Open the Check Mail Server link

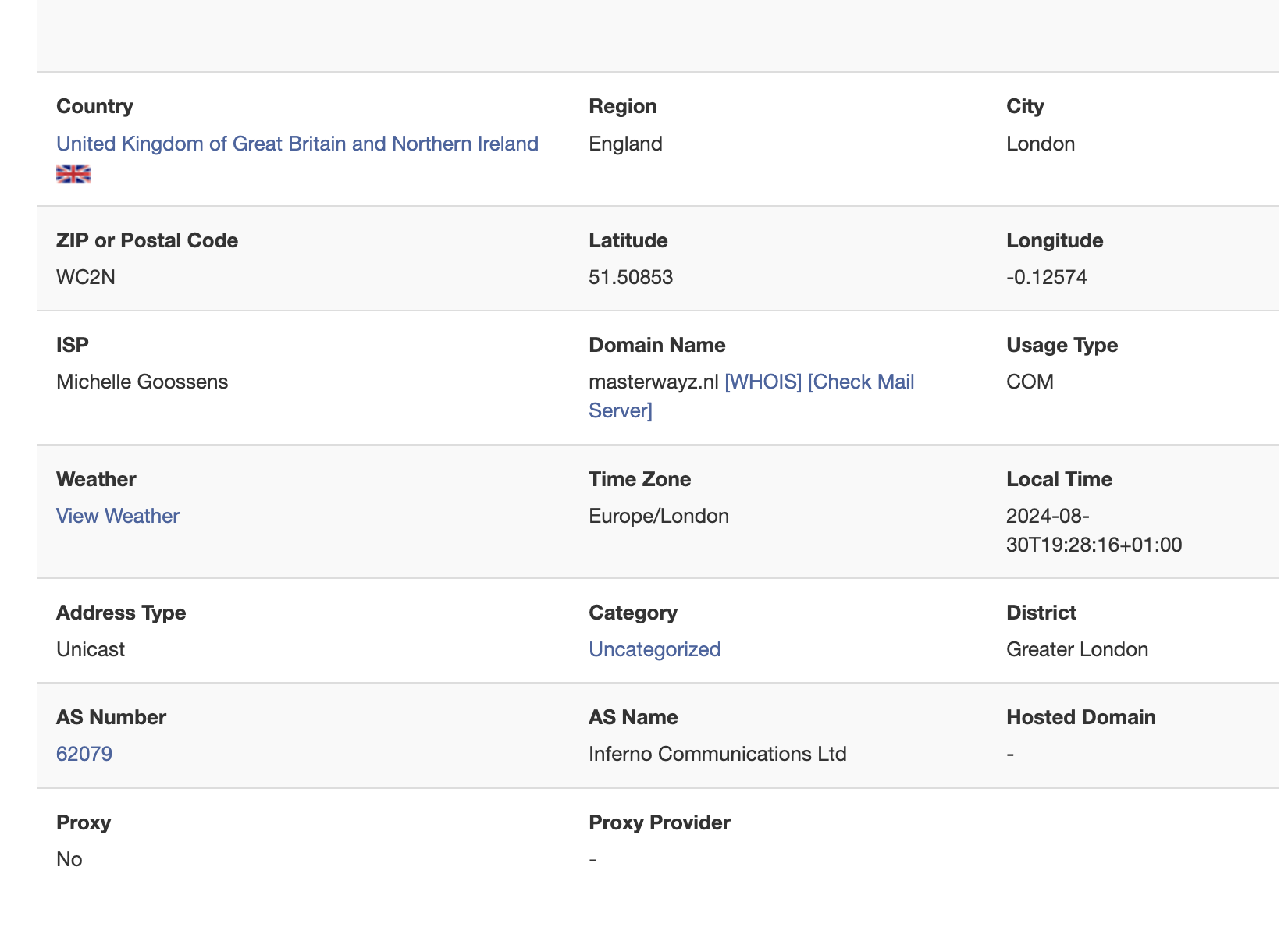pyautogui.click(x=752, y=396)
